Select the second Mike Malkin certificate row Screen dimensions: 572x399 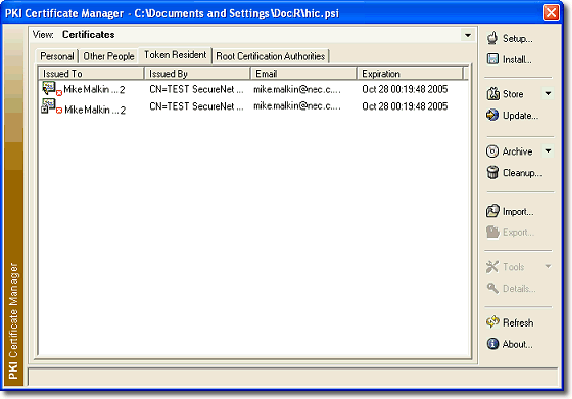click(x=253, y=107)
